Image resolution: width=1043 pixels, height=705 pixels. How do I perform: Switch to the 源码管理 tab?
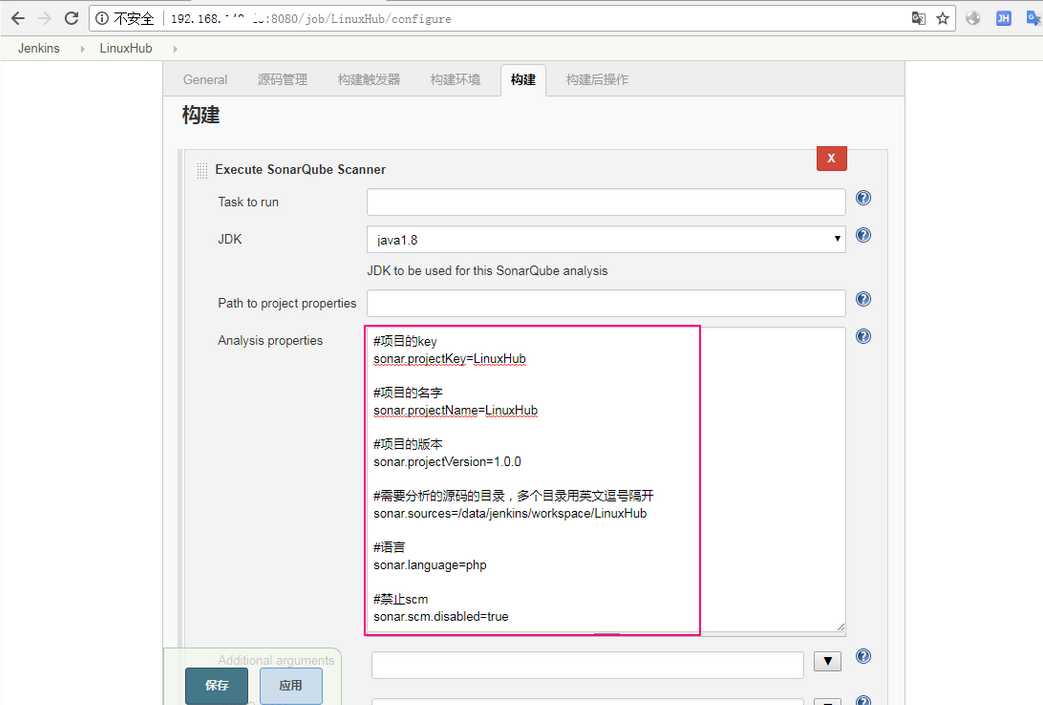[282, 80]
